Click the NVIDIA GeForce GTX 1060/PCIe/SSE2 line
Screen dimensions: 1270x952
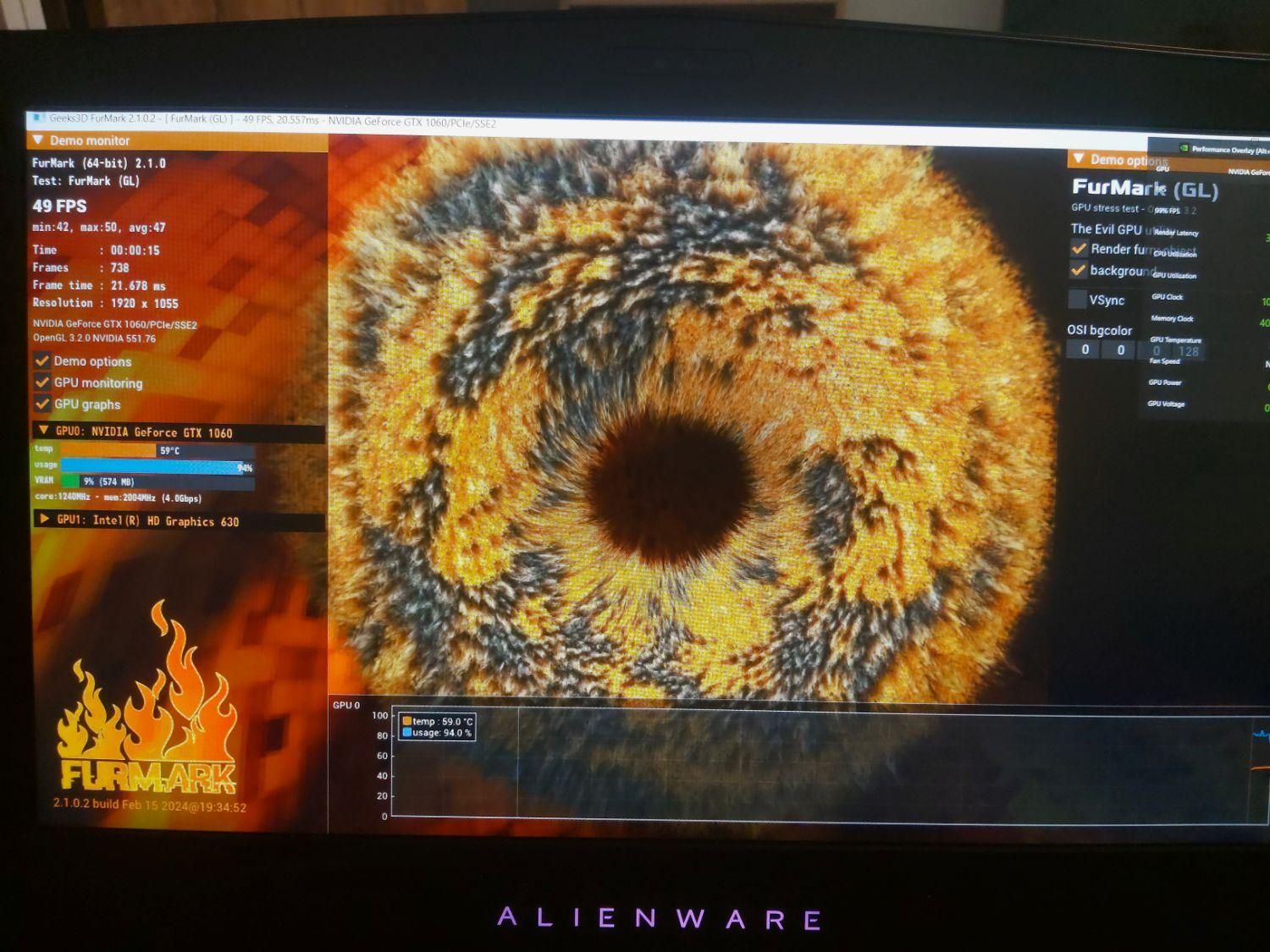(115, 324)
